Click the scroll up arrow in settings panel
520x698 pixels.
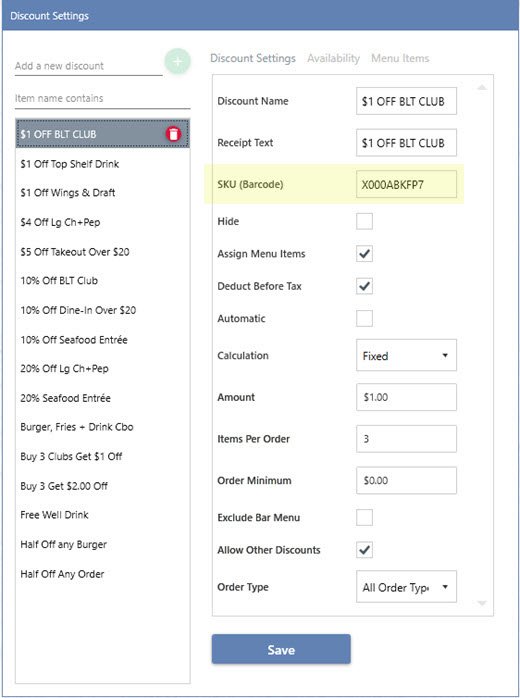coord(482,88)
